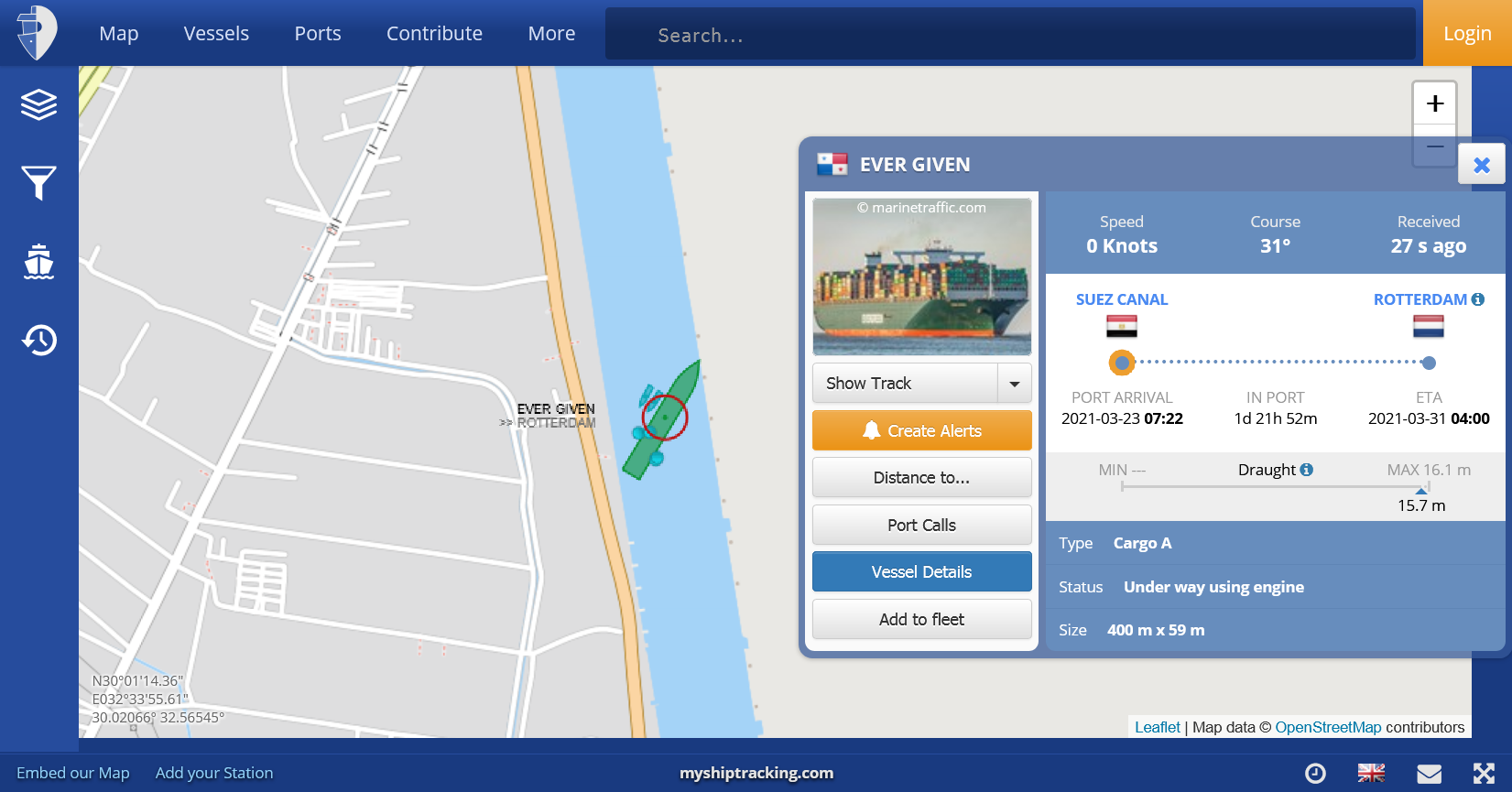Click the EVER GIVEN panel title

point(915,165)
